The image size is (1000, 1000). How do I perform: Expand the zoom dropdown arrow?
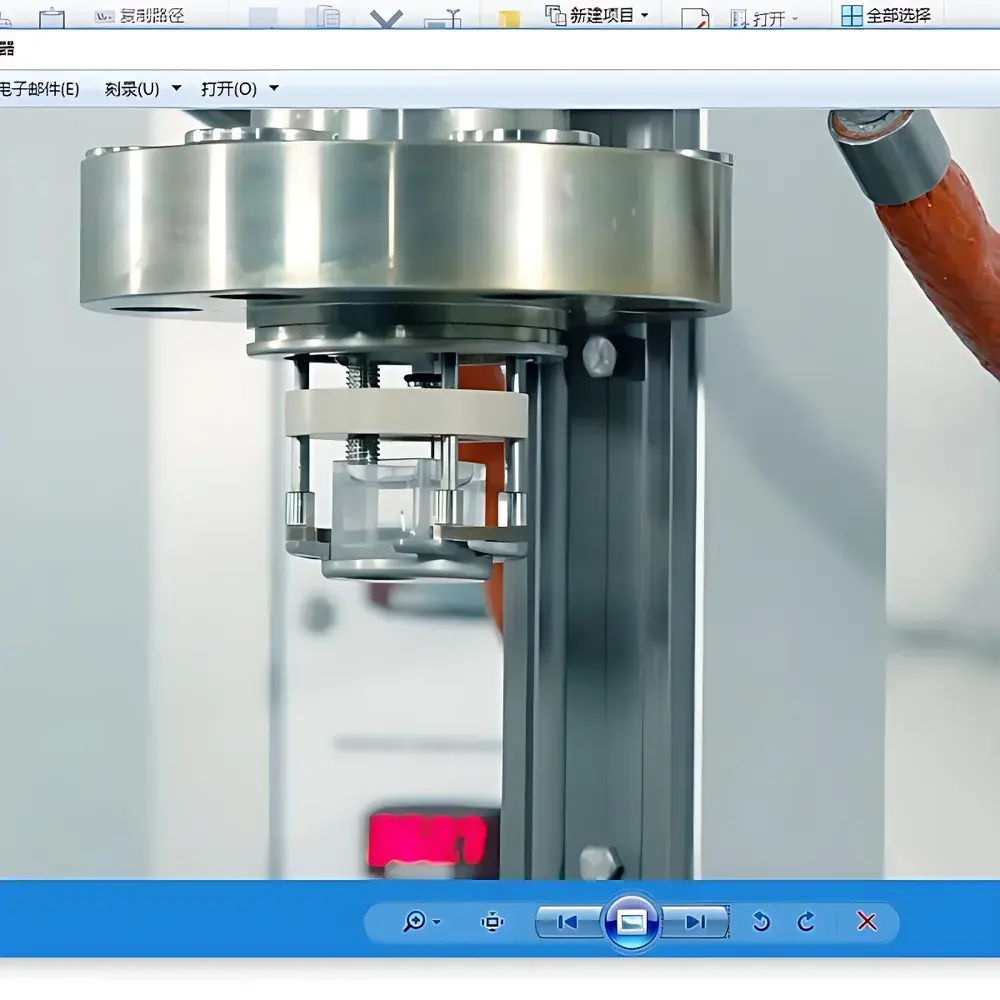click(x=437, y=922)
